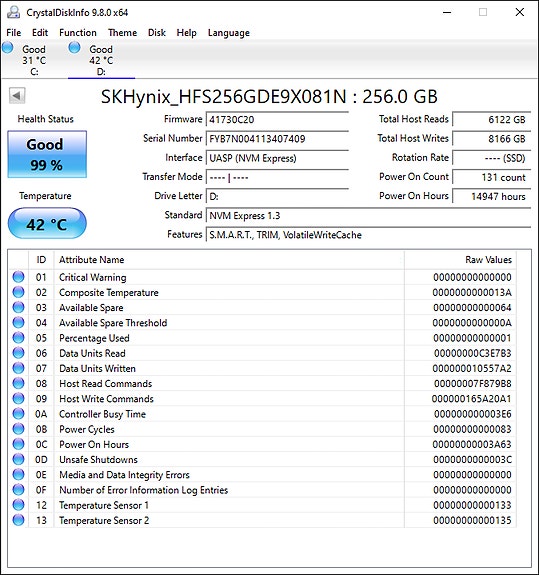The image size is (539, 575).
Task: Click the Serial Number field
Action: point(277,139)
